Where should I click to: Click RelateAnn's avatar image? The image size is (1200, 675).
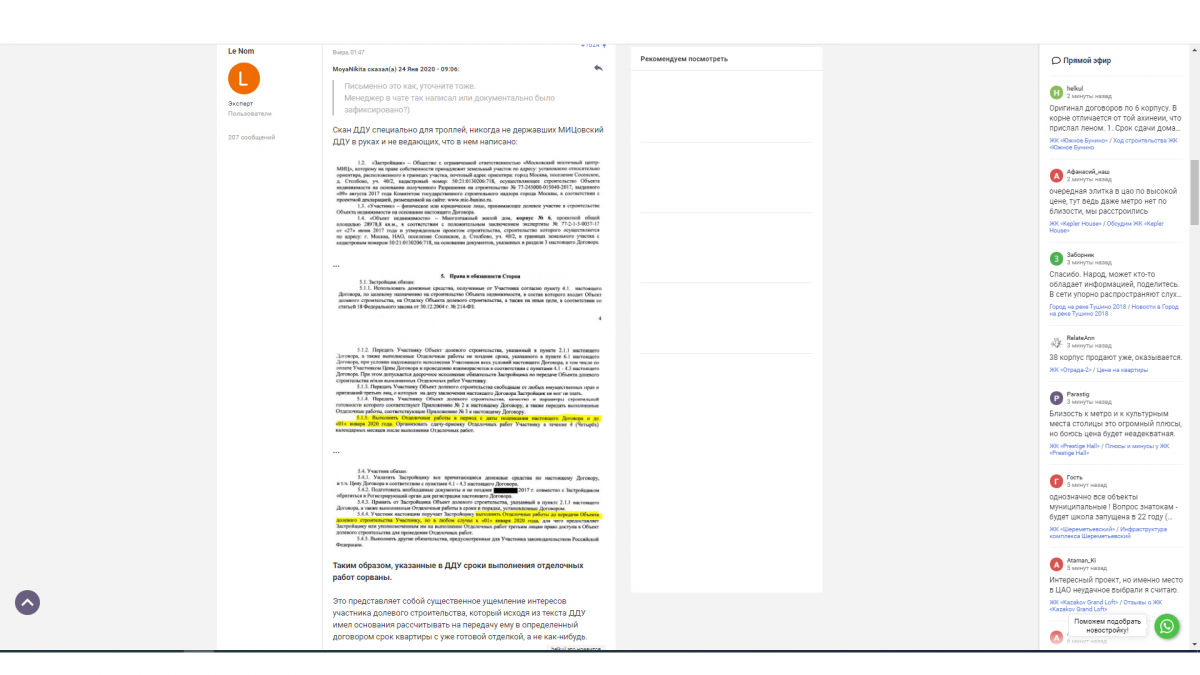pyautogui.click(x=1056, y=341)
